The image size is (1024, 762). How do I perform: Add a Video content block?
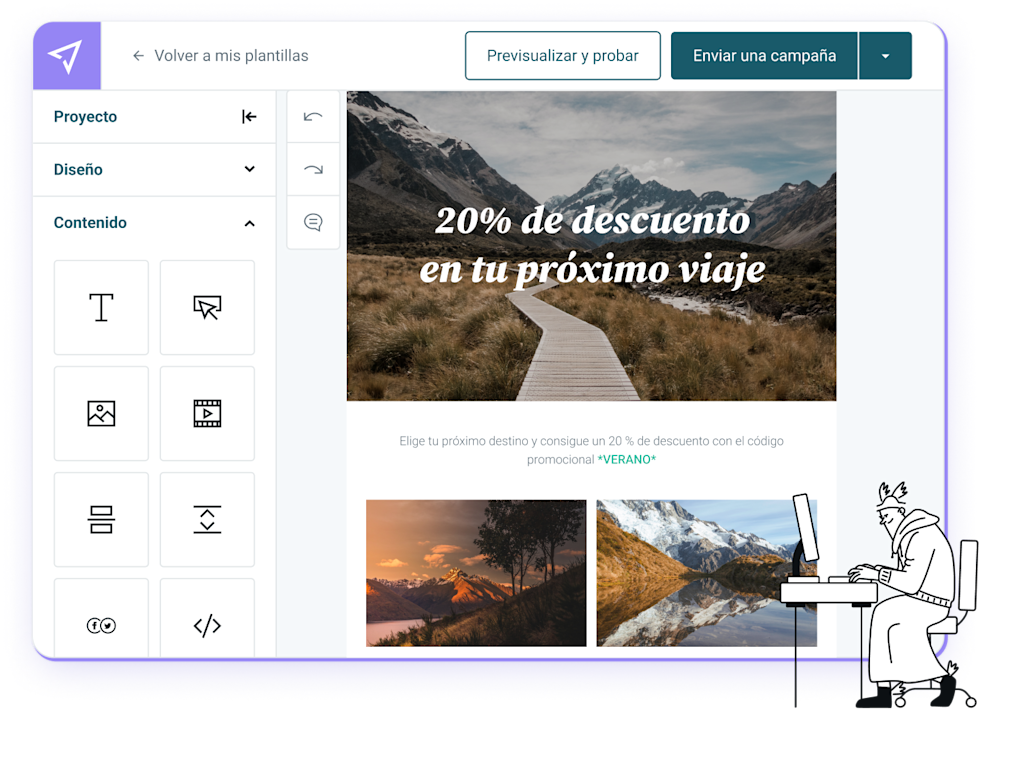coord(207,413)
